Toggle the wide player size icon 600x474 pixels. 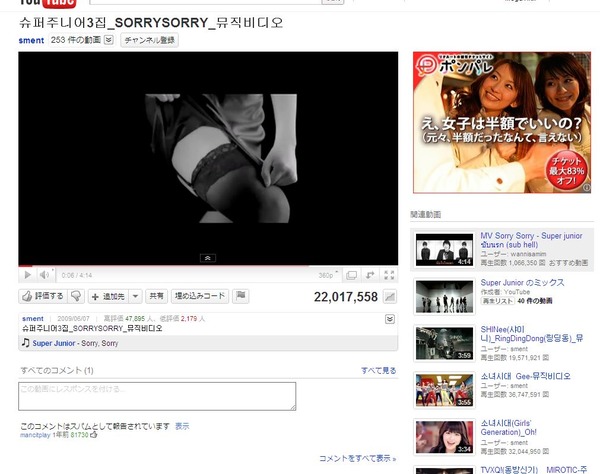351,275
